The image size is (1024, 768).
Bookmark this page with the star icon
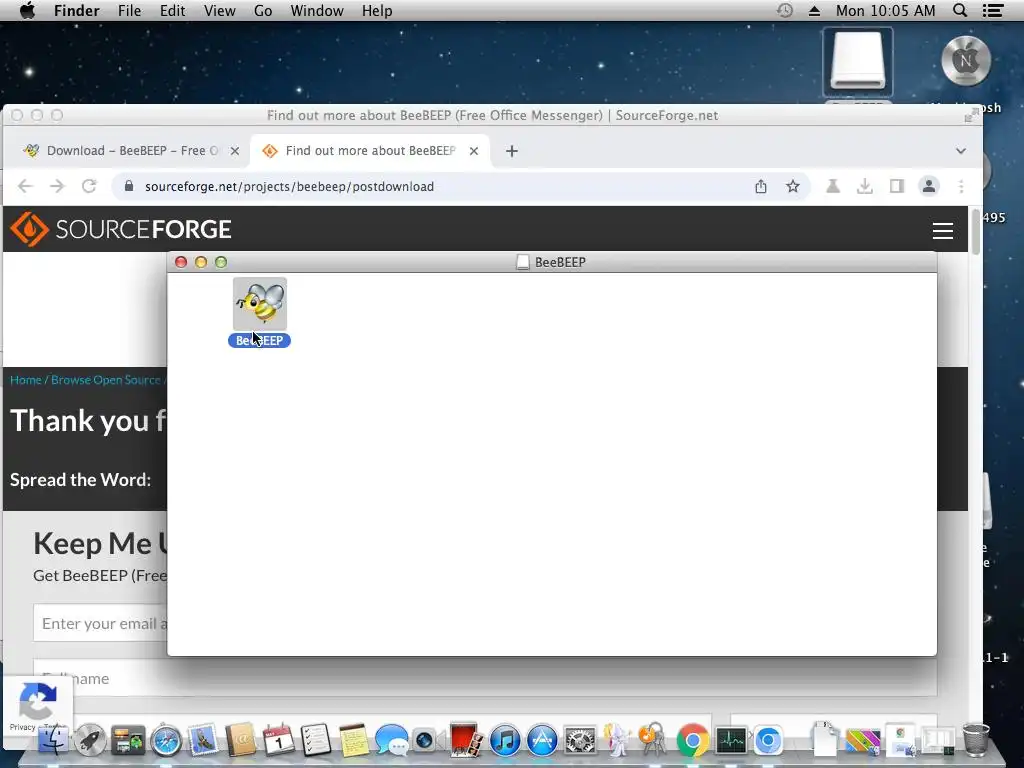coord(793,187)
